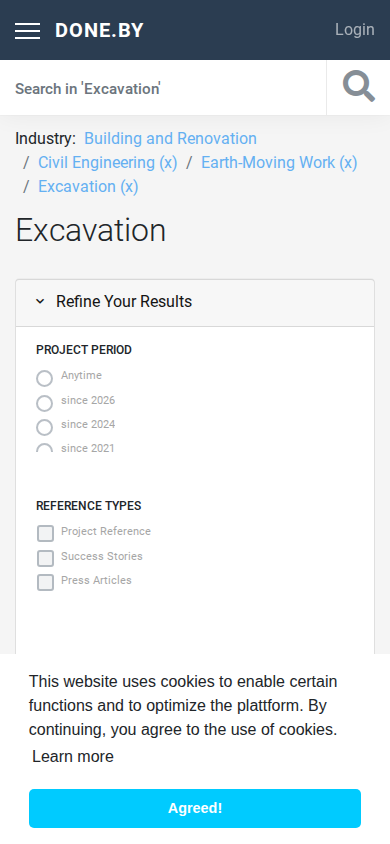Open the Learn more cookie link

[73, 756]
